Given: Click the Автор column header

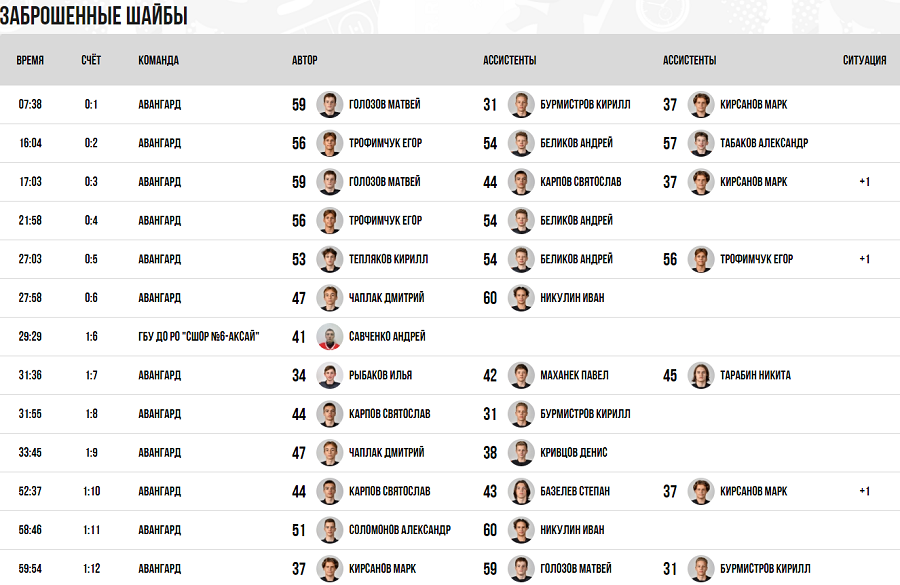Looking at the screenshot, I should point(305,60).
